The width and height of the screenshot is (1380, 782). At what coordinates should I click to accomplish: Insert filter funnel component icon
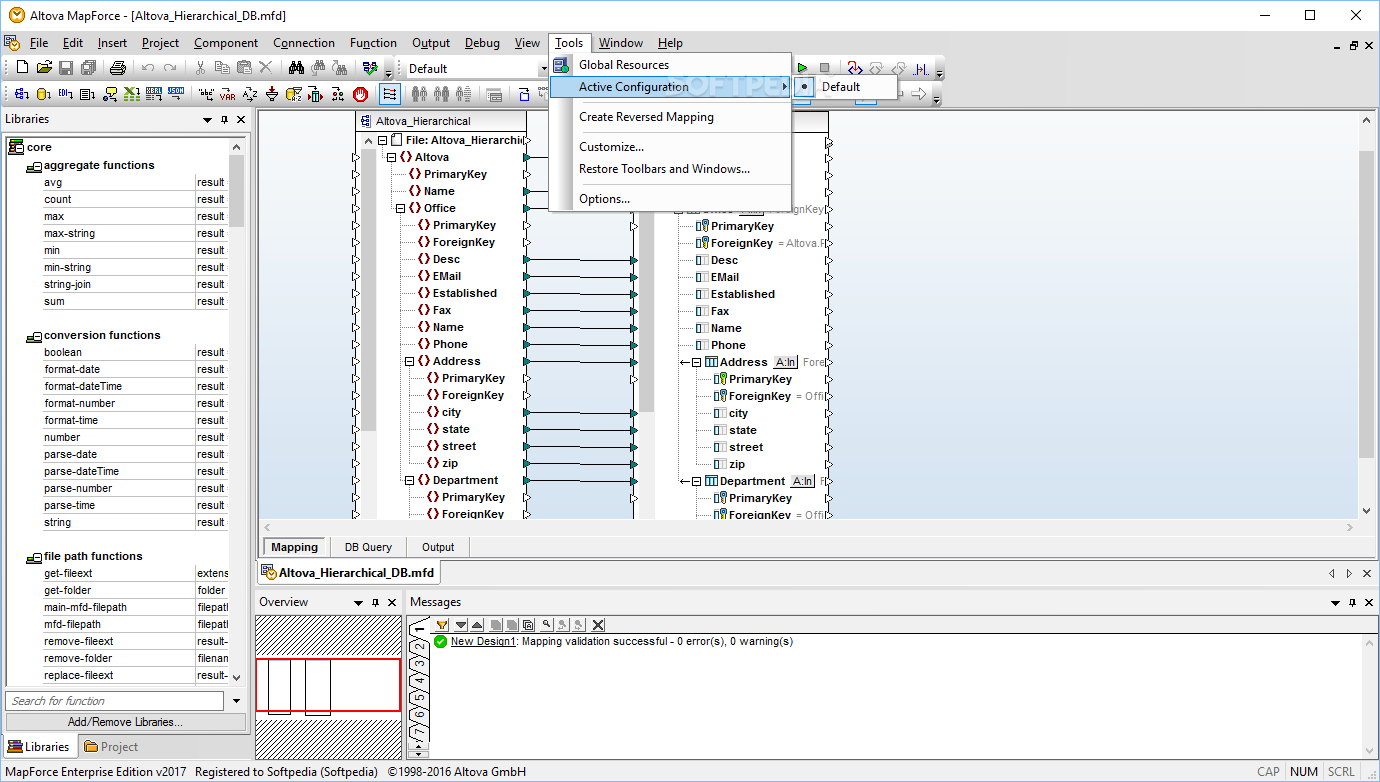[x=272, y=94]
